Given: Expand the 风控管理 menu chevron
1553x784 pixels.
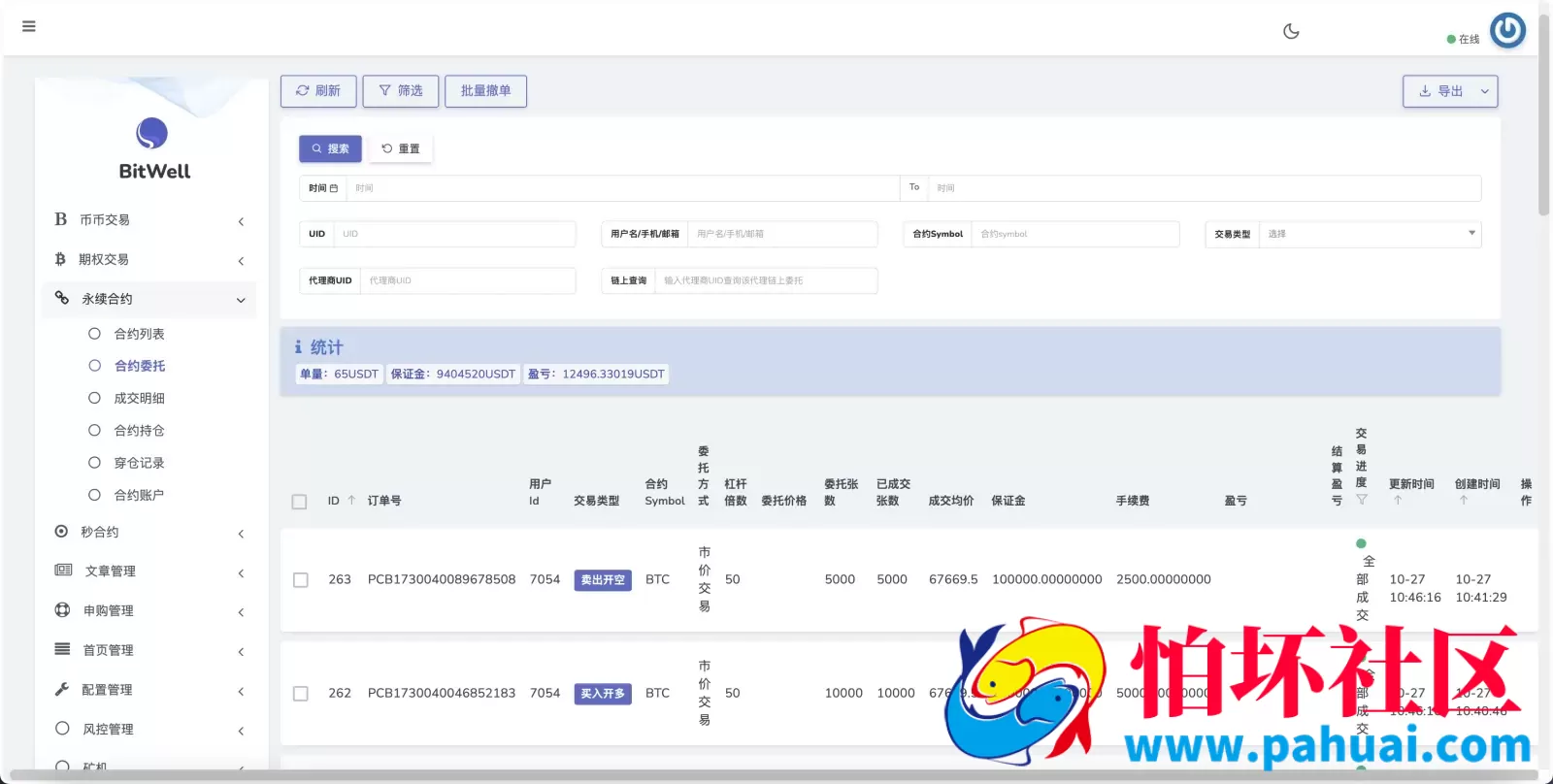Looking at the screenshot, I should 241,731.
